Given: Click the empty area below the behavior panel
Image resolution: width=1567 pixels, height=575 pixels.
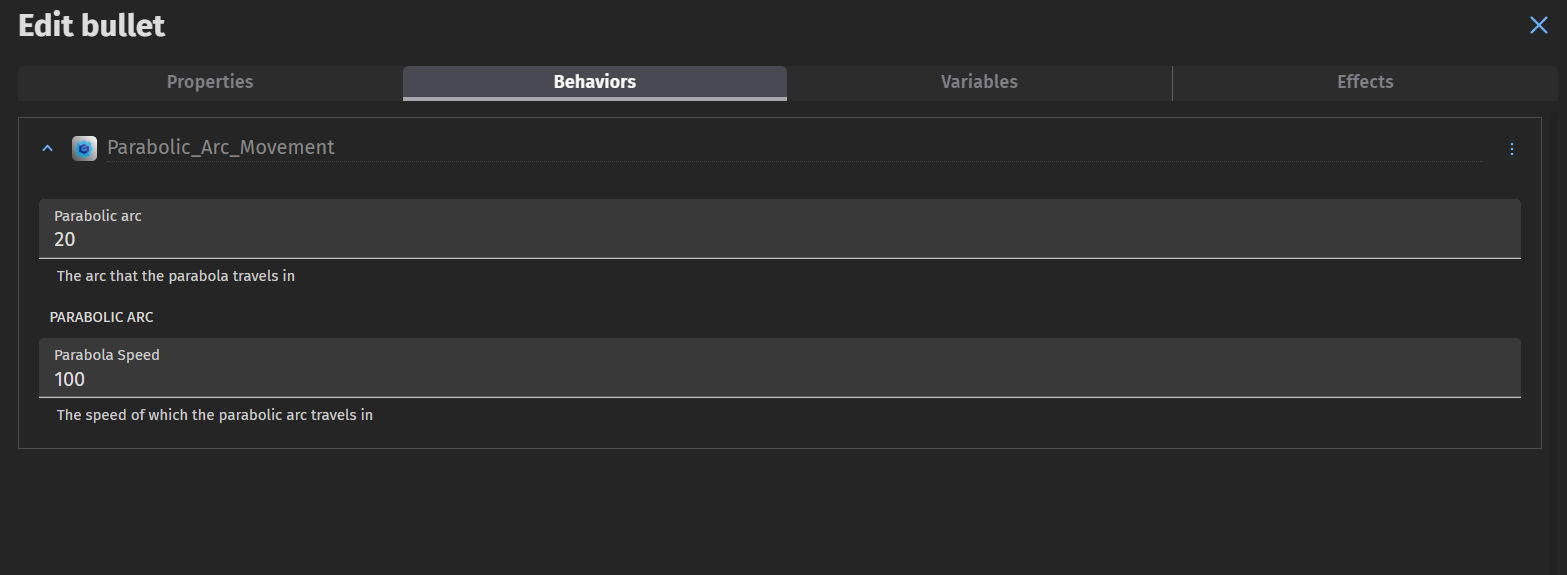Looking at the screenshot, I should (780, 510).
